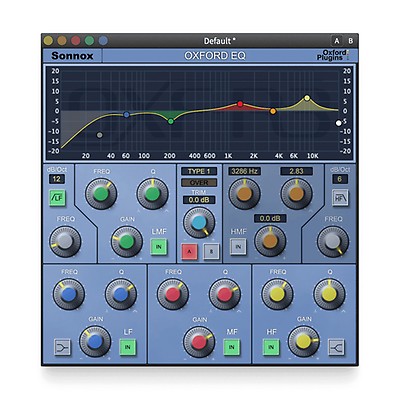Click the 3286 Hz frequency field
Image resolution: width=400 pixels, height=400 pixels.
pyautogui.click(x=244, y=171)
